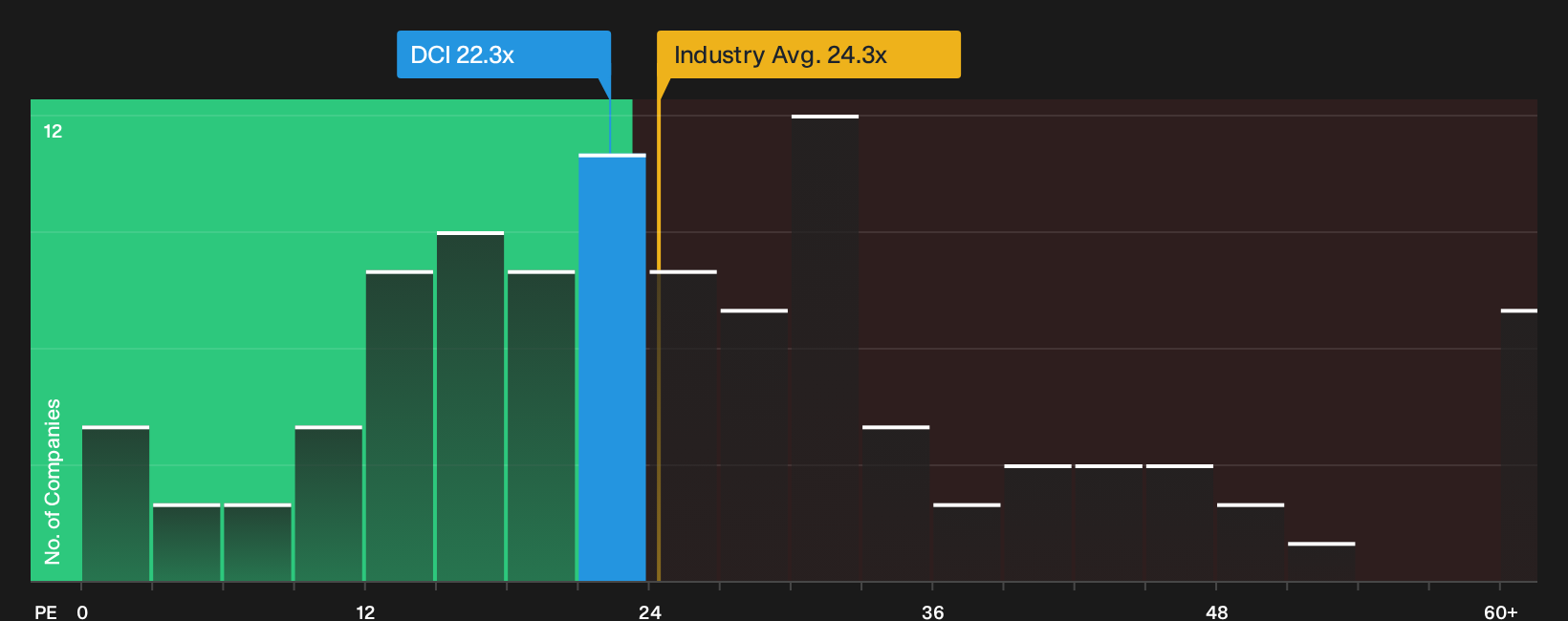This screenshot has height=621, width=1568.
Task: Click the x-axis label 12
Action: 365,611
